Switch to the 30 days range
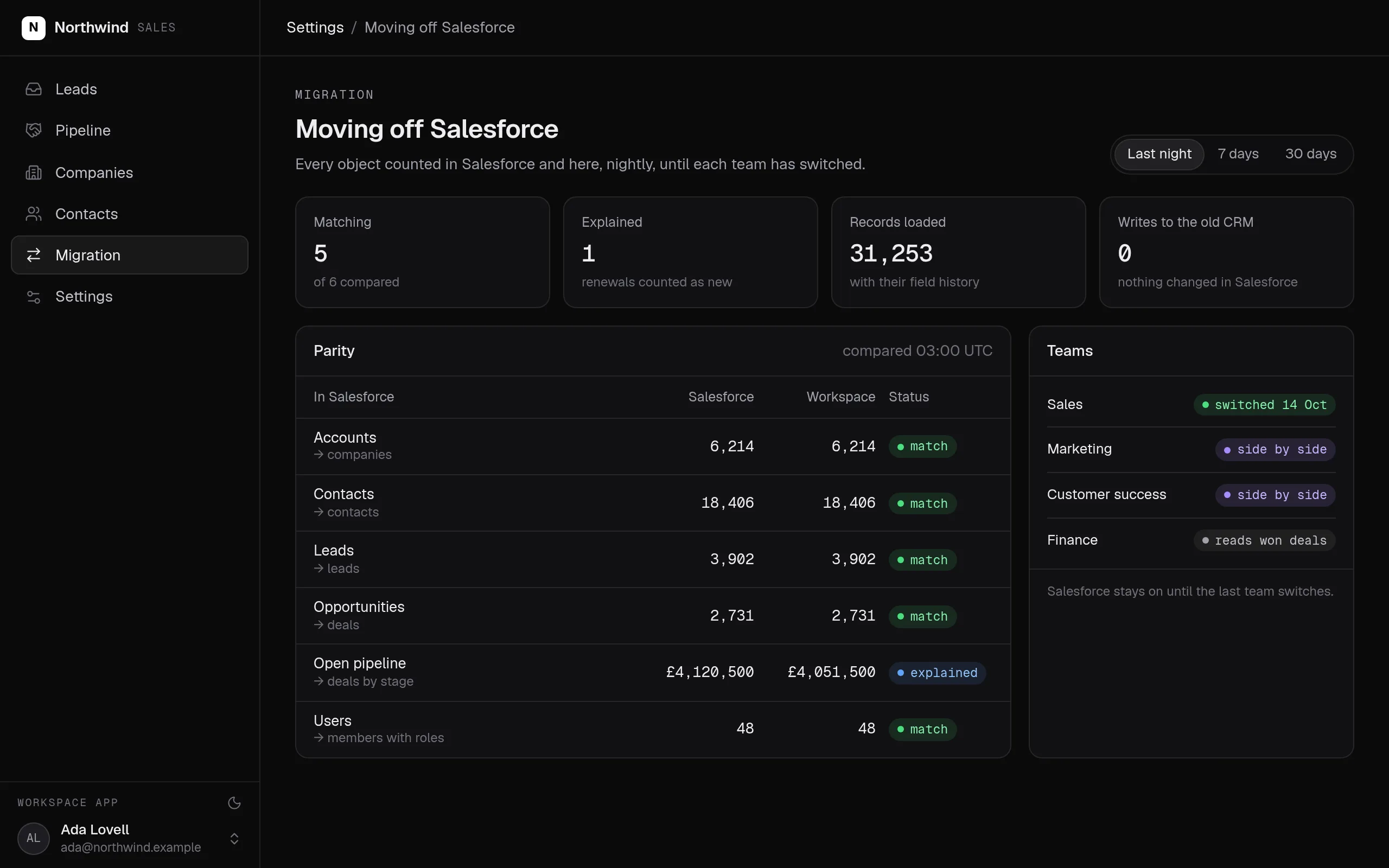1389x868 pixels. click(x=1310, y=154)
